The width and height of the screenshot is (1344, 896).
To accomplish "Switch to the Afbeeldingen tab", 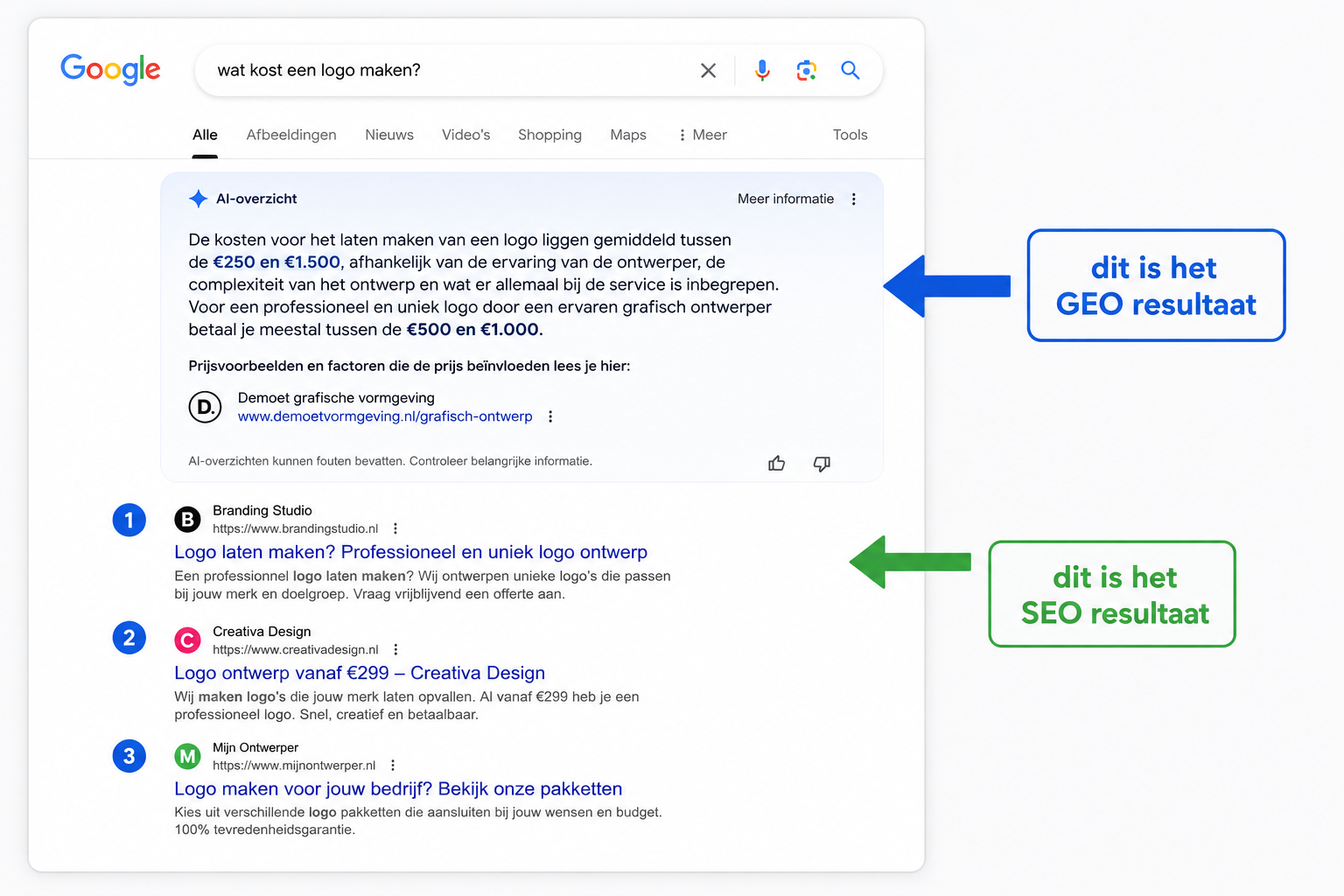I will [291, 135].
